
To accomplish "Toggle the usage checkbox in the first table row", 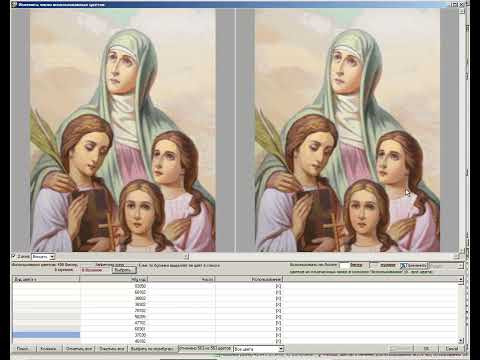I will (279, 286).
